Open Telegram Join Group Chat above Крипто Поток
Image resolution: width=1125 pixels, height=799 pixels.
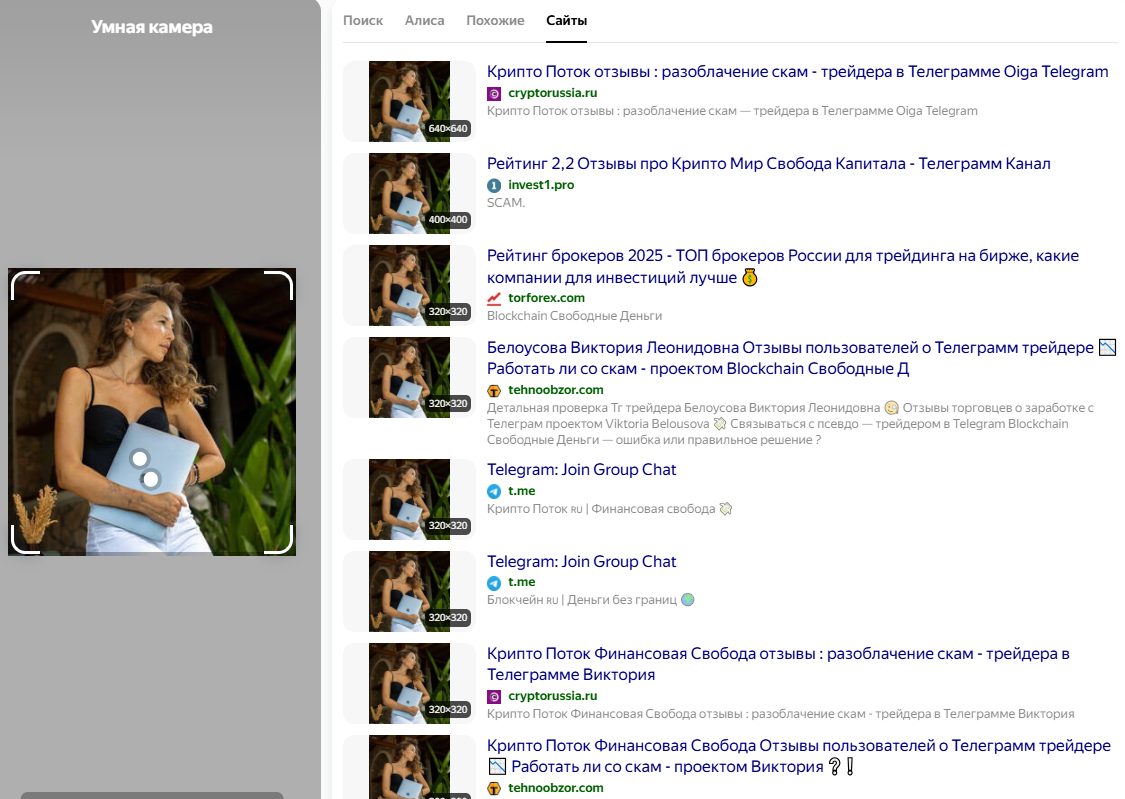pos(581,470)
